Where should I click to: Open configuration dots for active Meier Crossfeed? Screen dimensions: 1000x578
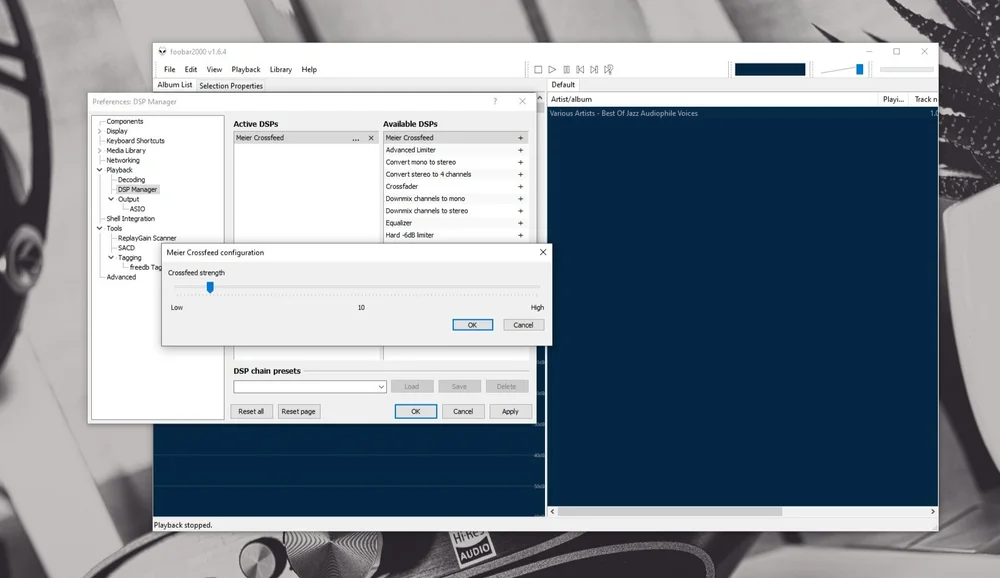click(356, 138)
